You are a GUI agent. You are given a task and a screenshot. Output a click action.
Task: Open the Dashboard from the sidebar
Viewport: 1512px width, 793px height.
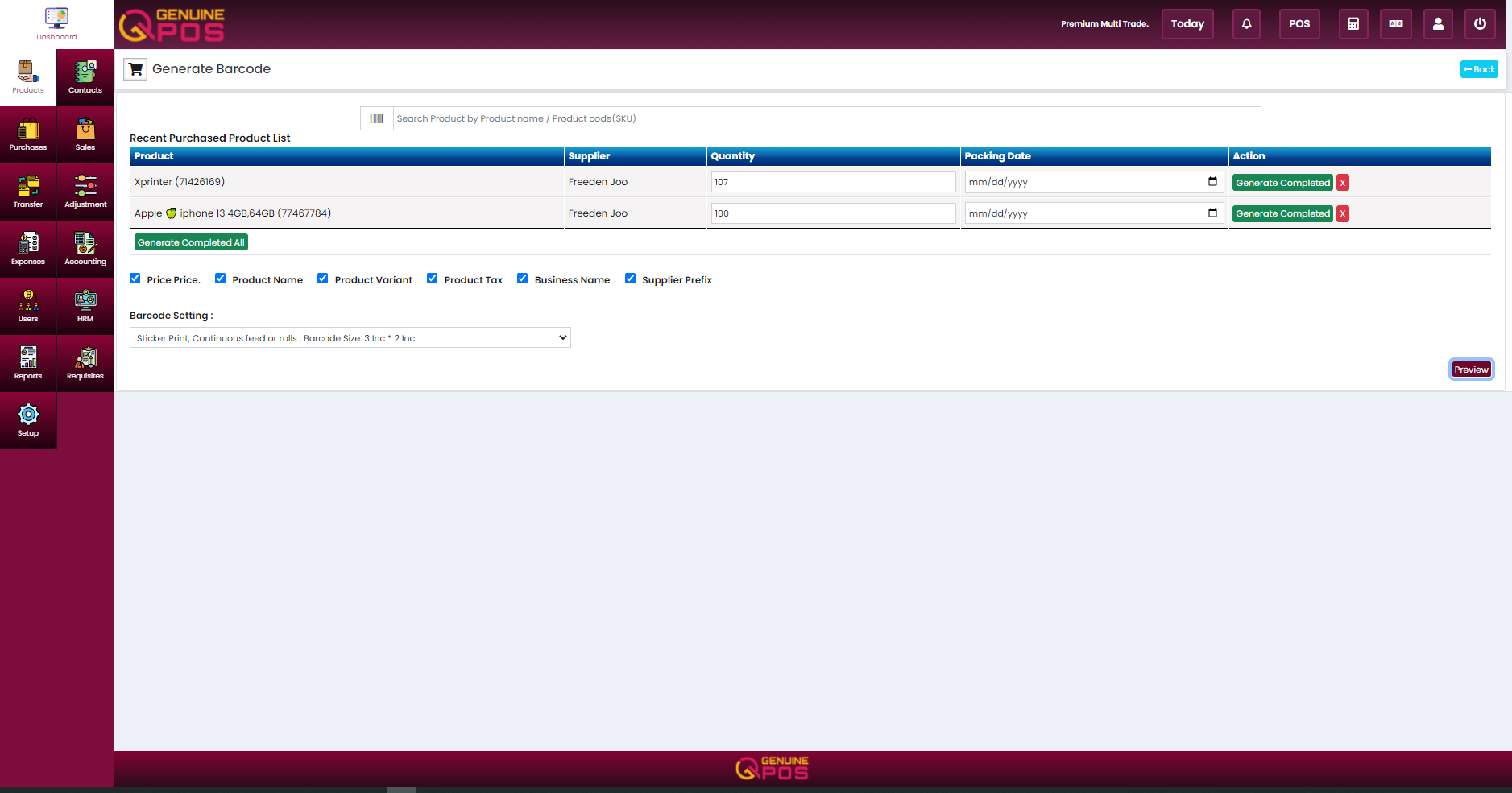[56, 24]
